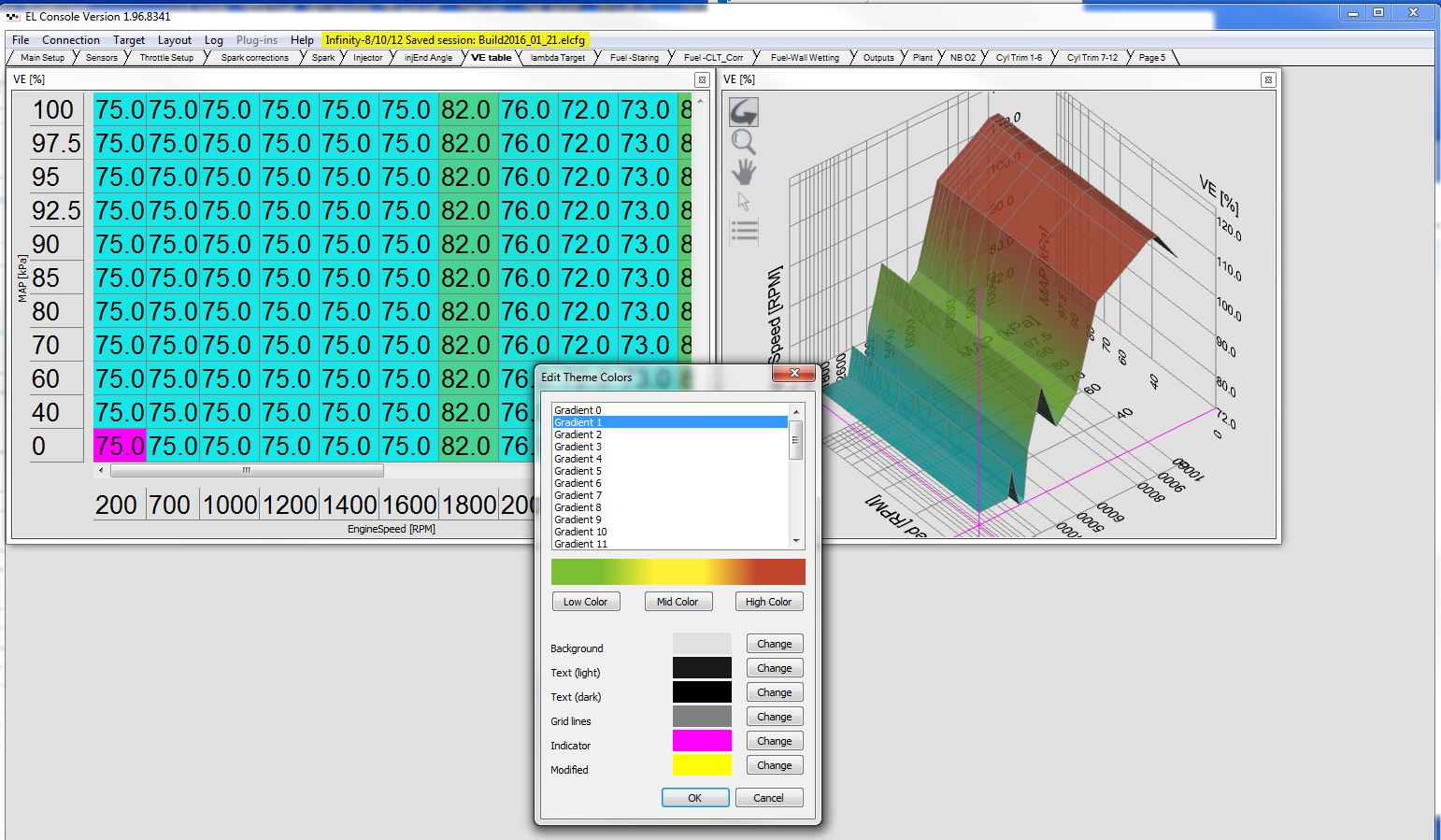Image resolution: width=1441 pixels, height=840 pixels.
Task: Select the rotate tool in 3D view
Action: point(744,112)
